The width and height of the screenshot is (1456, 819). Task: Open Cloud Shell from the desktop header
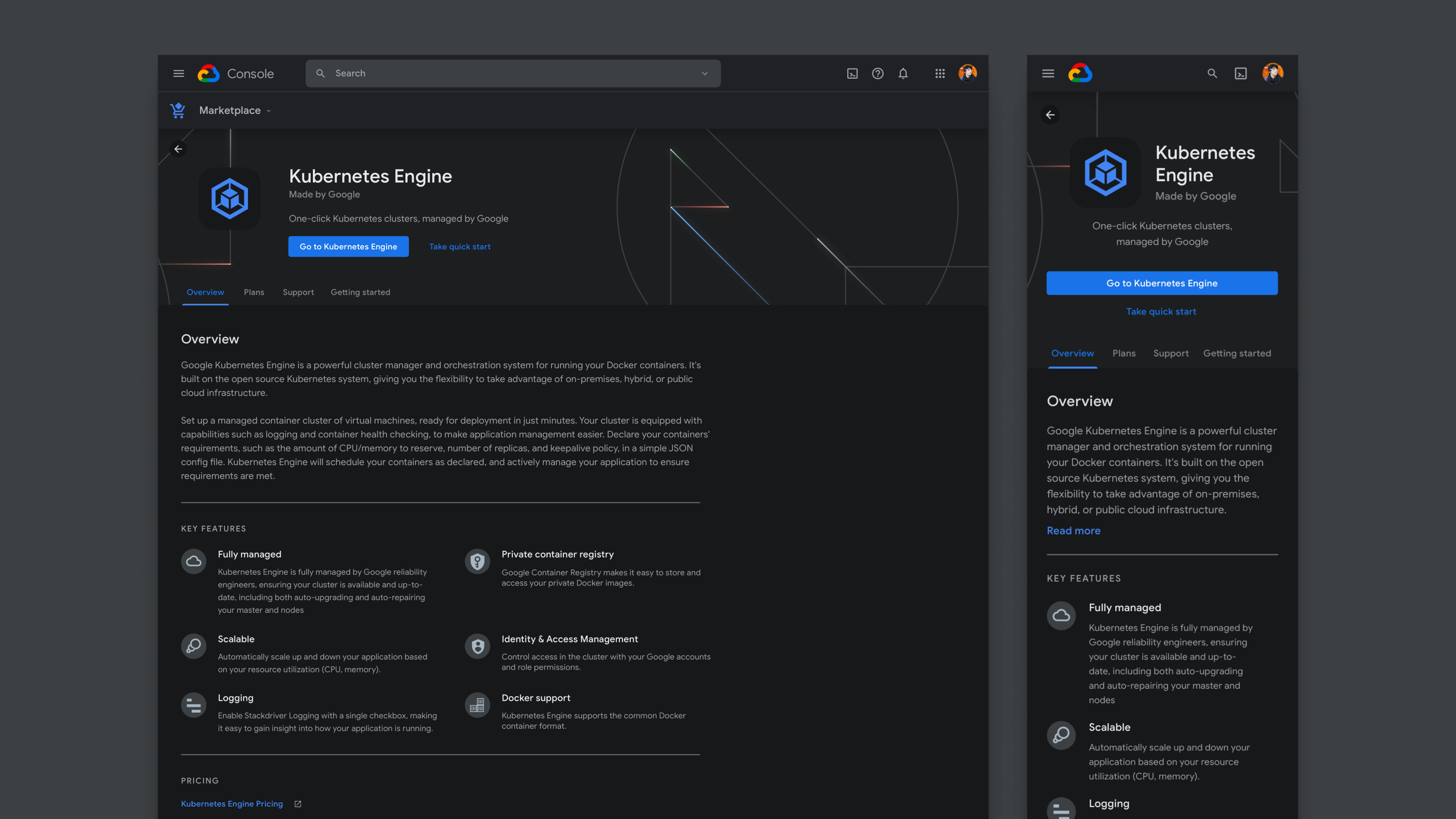pyautogui.click(x=852, y=74)
